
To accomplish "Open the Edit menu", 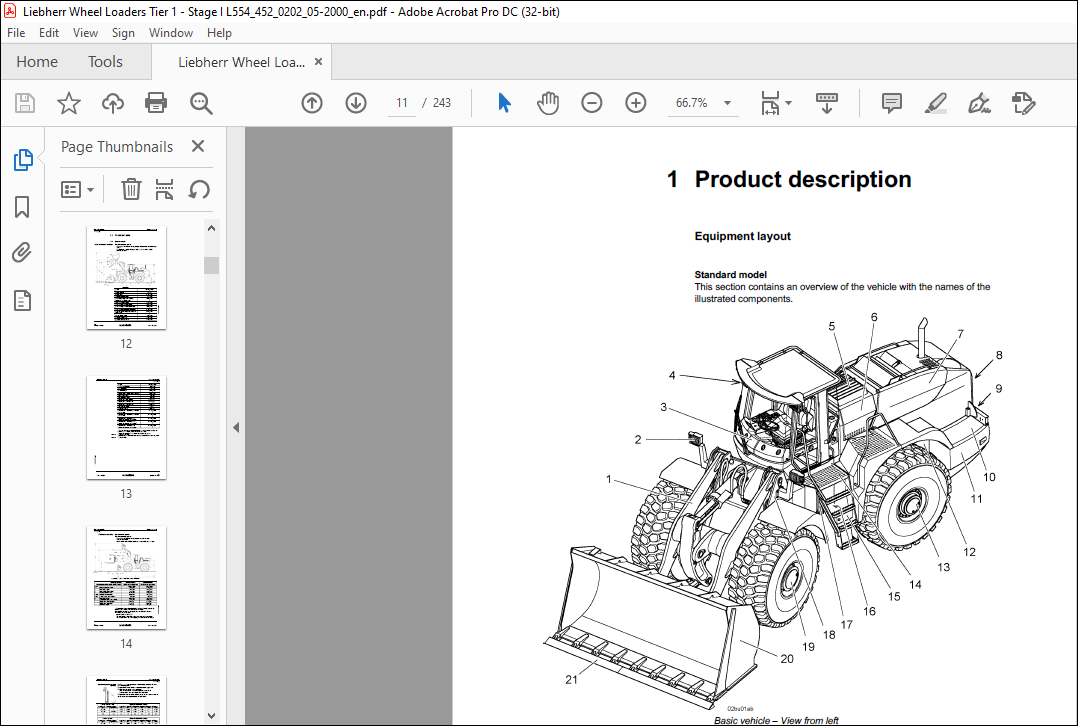I will pos(49,32).
